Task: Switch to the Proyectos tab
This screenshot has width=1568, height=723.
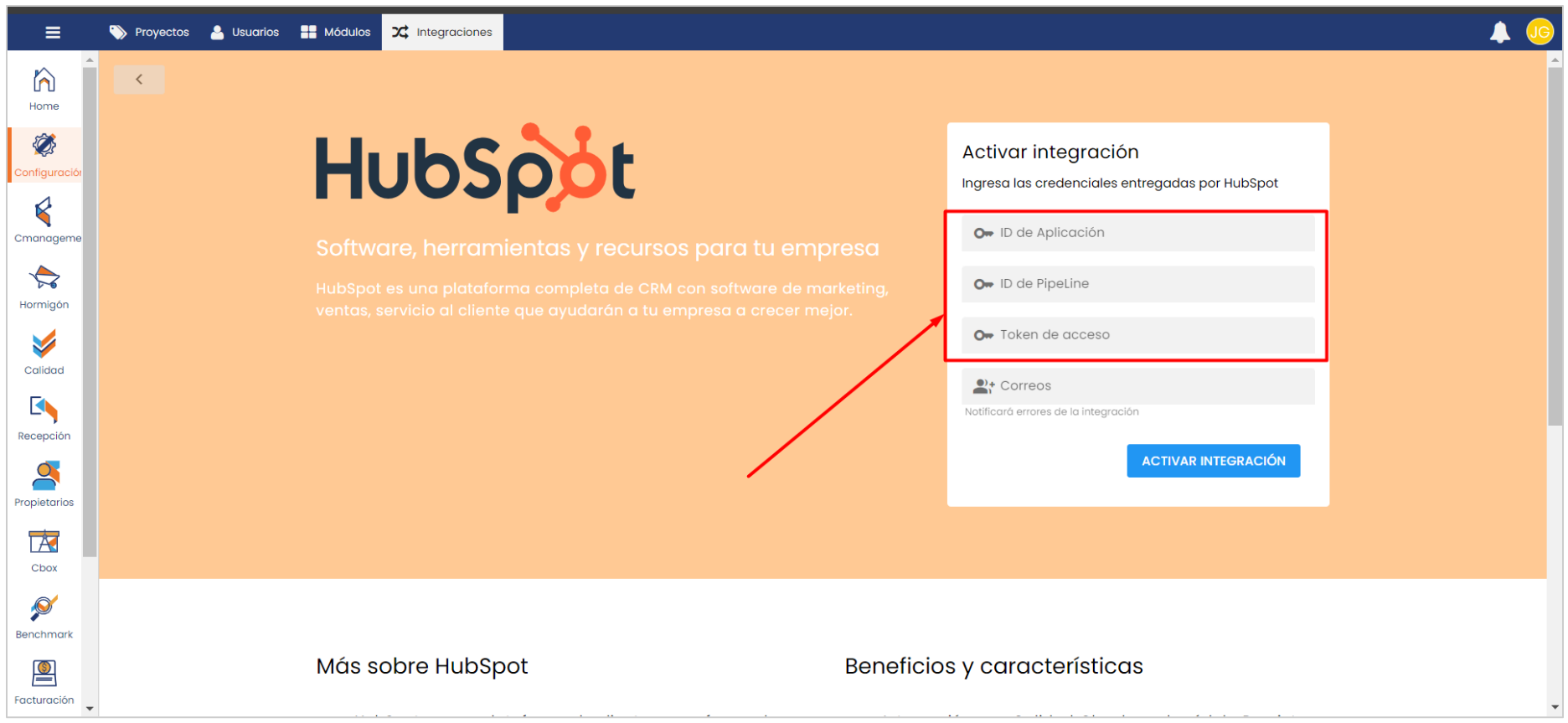Action: 150,33
